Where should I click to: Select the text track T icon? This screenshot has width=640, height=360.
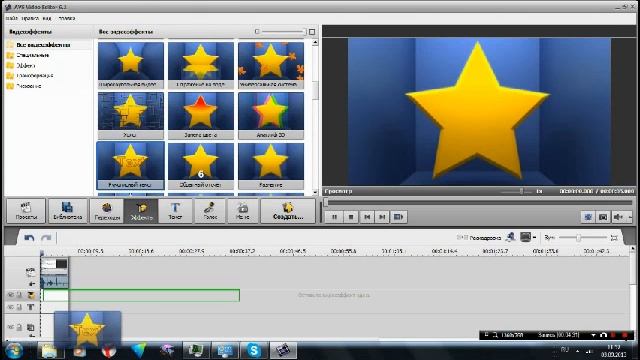click(31, 307)
